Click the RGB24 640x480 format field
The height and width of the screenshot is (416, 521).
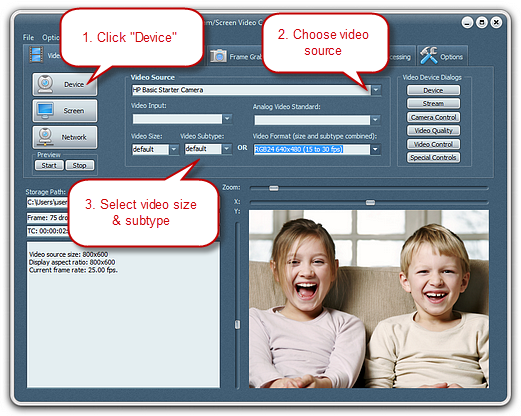click(x=312, y=149)
